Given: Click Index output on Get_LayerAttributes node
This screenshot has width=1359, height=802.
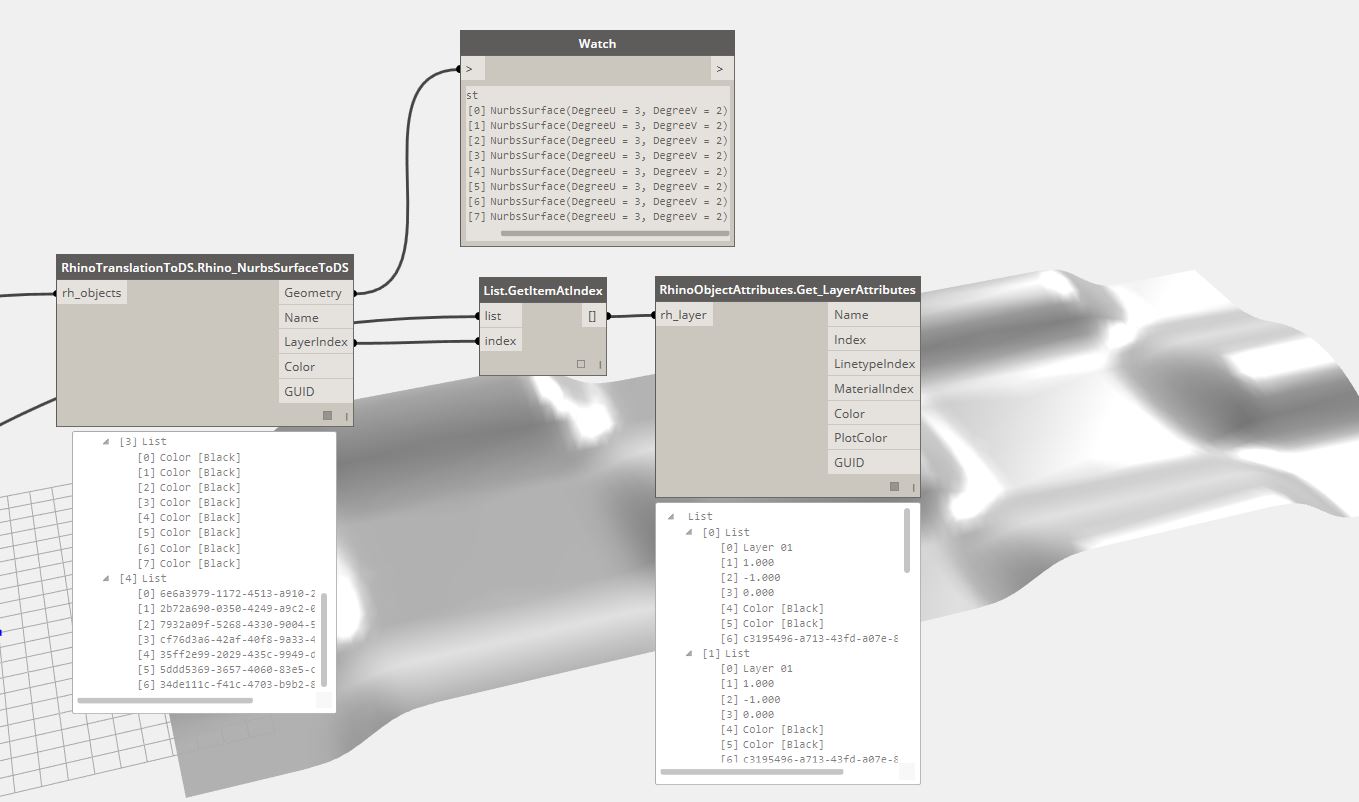Looking at the screenshot, I should (873, 339).
